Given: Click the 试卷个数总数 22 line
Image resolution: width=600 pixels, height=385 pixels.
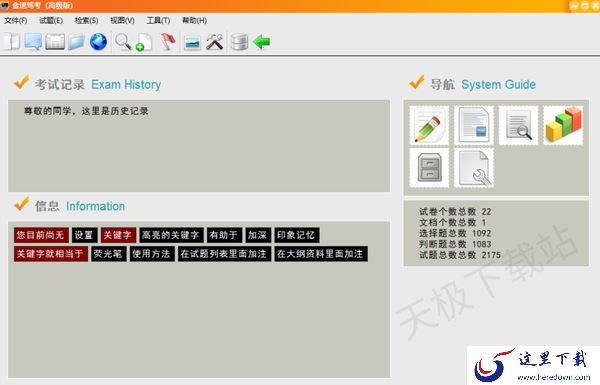Looking at the screenshot, I should pyautogui.click(x=455, y=211).
